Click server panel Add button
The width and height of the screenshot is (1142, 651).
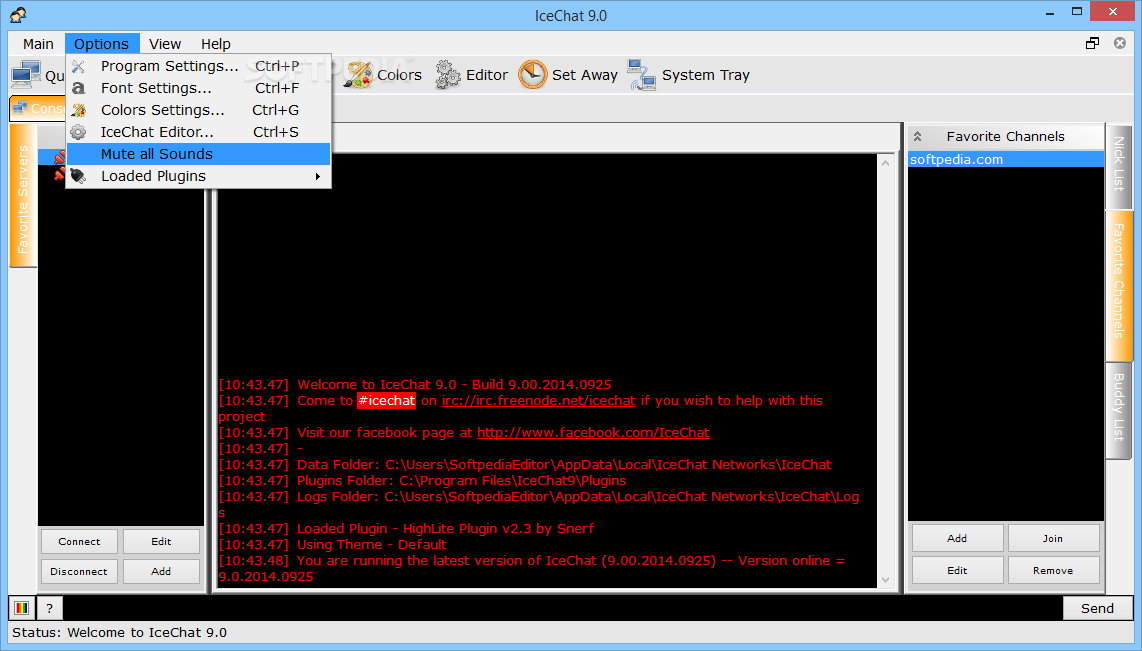coord(161,572)
